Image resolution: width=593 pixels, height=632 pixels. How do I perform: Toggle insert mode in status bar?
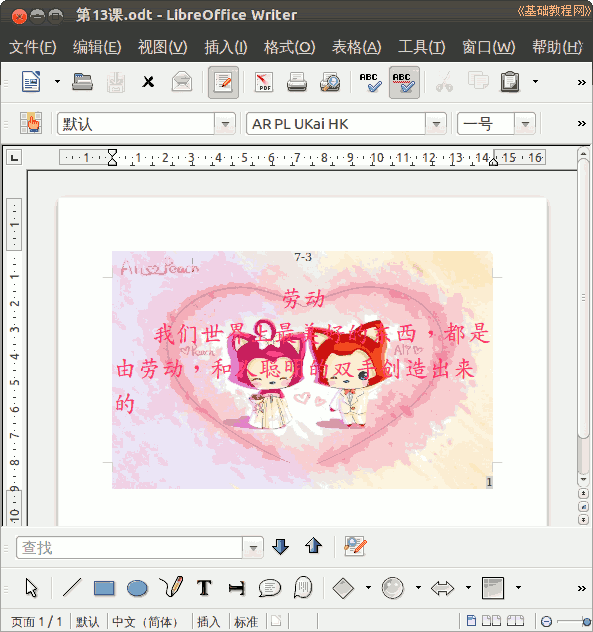pos(208,622)
